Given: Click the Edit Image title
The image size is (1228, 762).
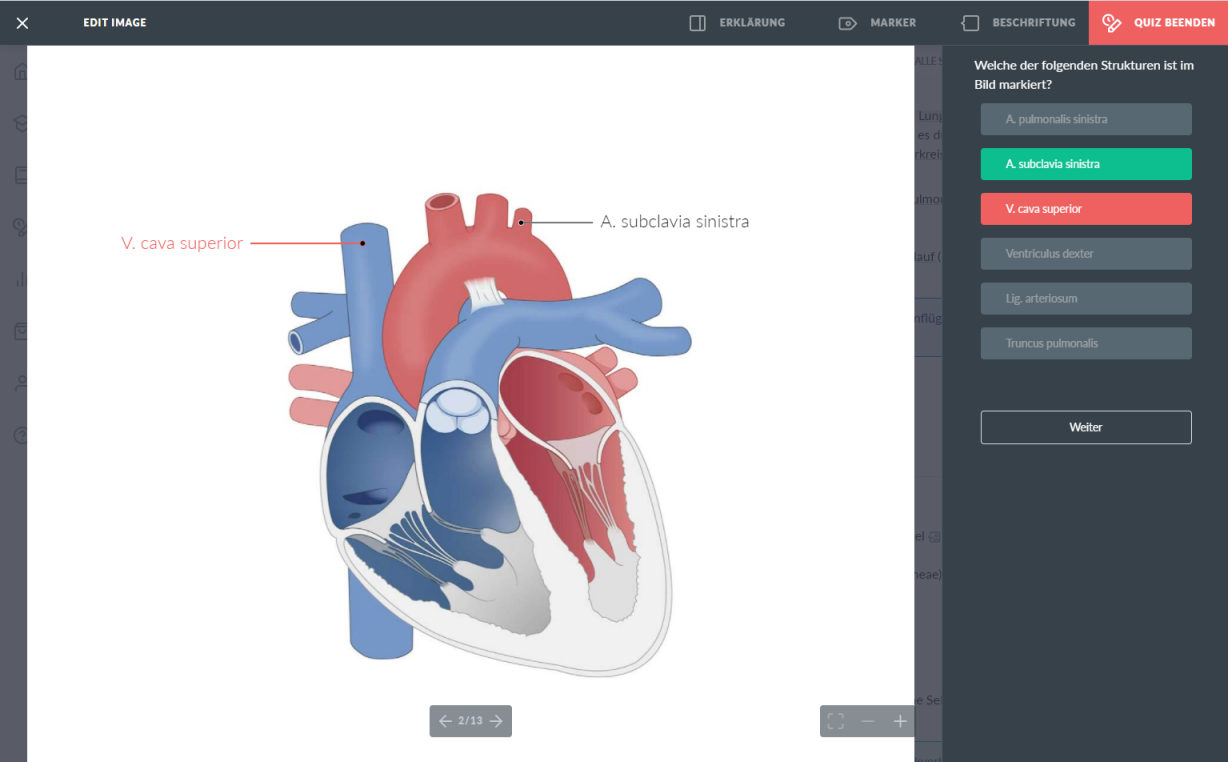Looking at the screenshot, I should tap(115, 23).
